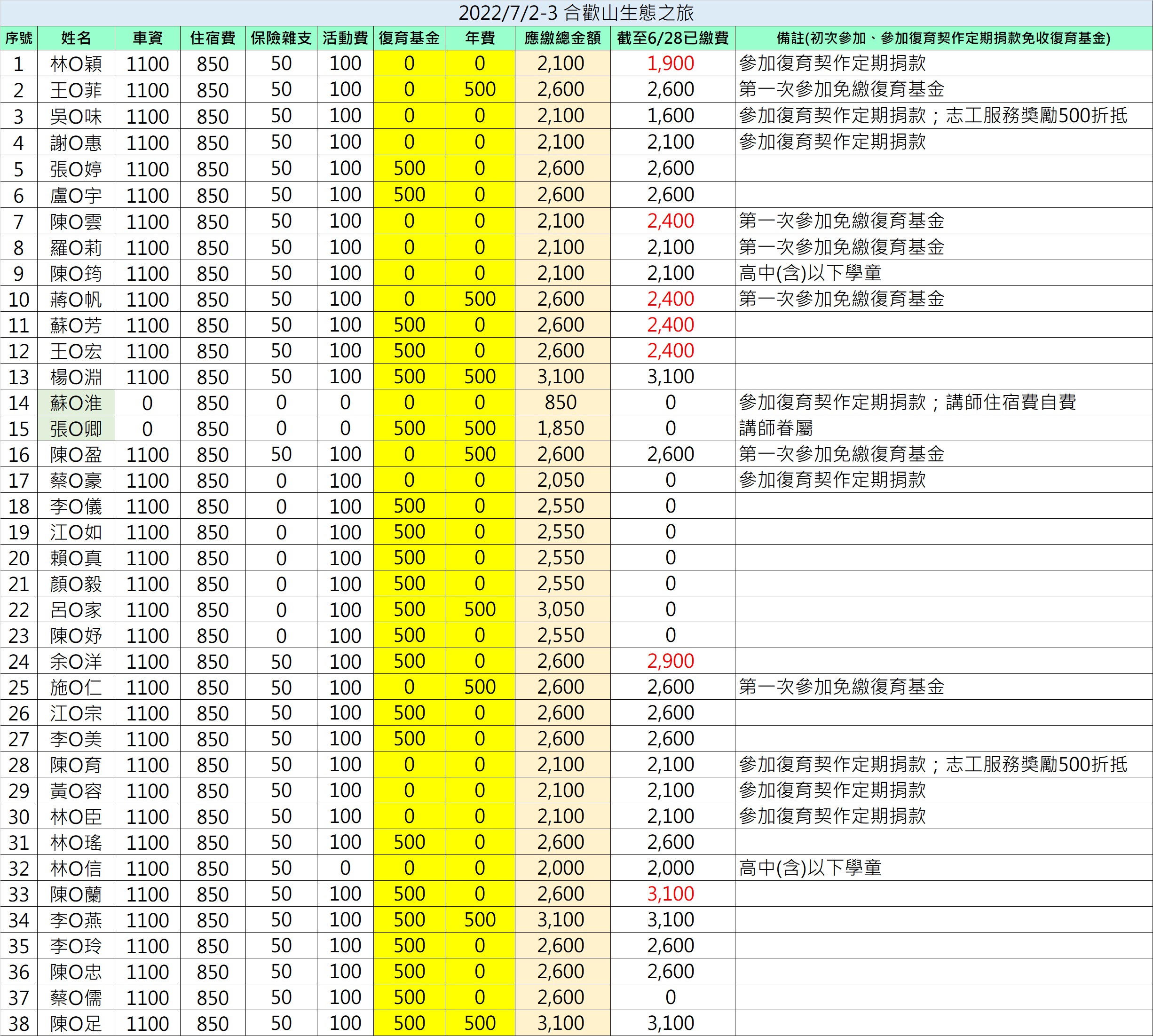The width and height of the screenshot is (1153, 1036).
Task: Click the 應繳總金額 column header
Action: [x=562, y=38]
